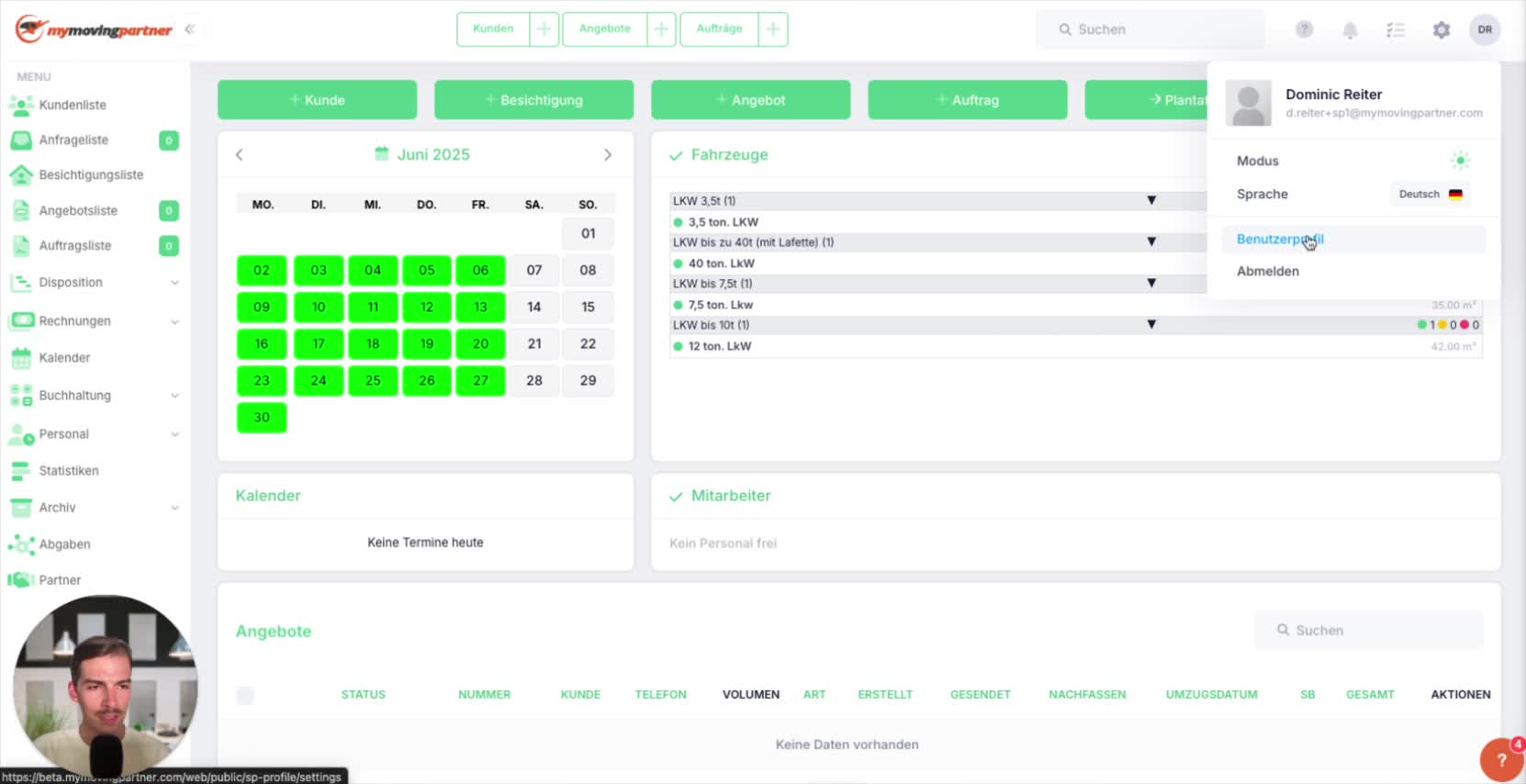Open the task checklist icon in header

[x=1396, y=30]
